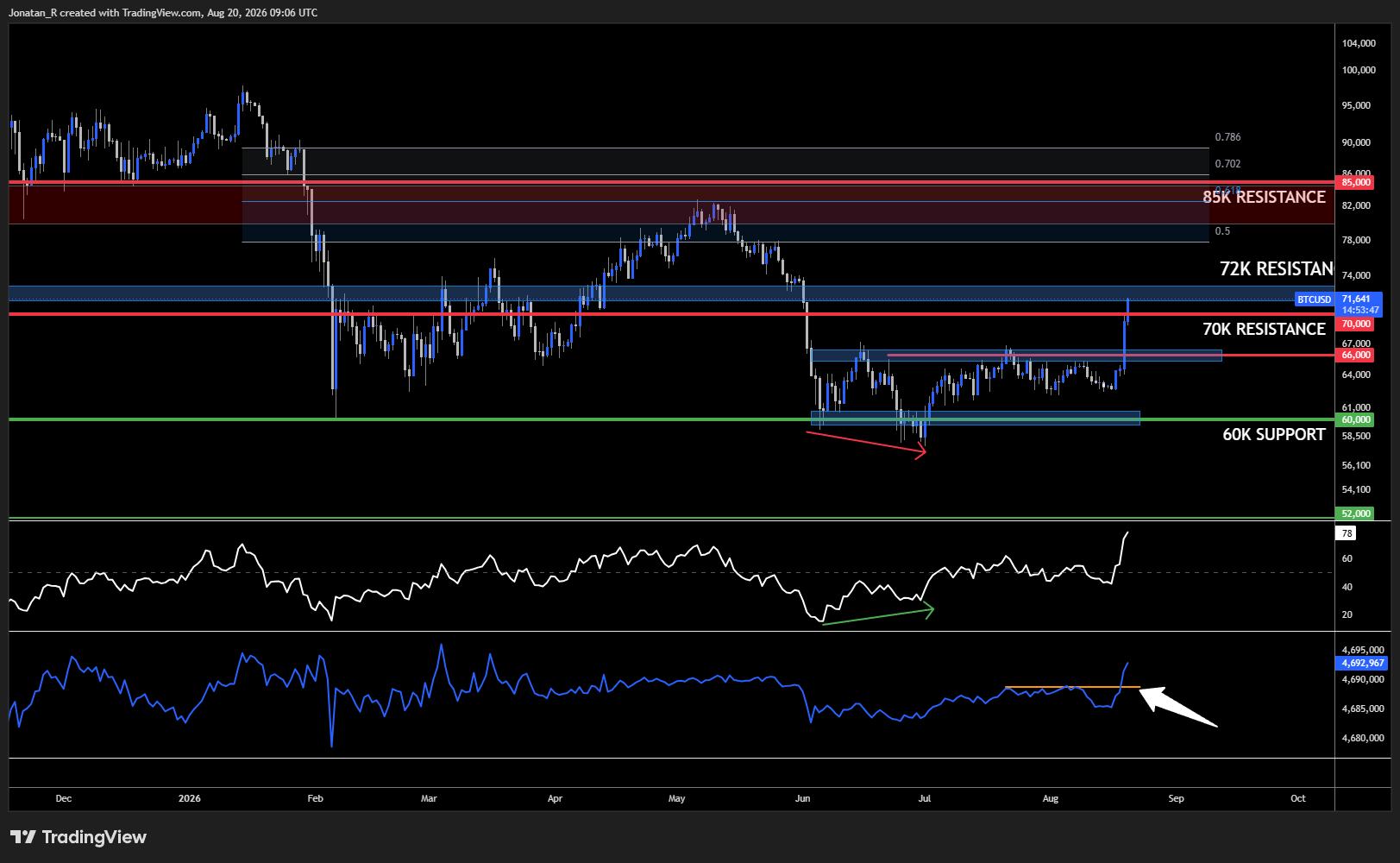This screenshot has width=1400, height=863.
Task: Select the 78,000 price scale tick
Action: [1356, 240]
